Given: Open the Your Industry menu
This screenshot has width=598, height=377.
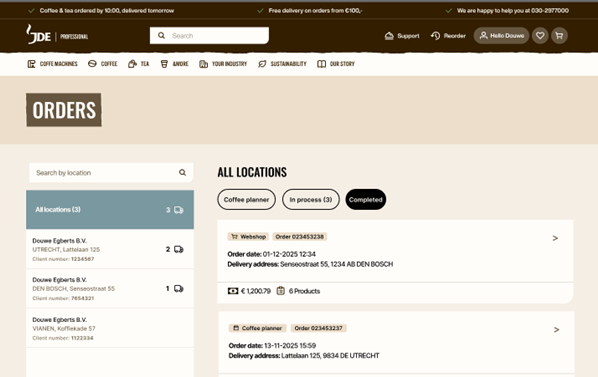Looking at the screenshot, I should pos(223,64).
